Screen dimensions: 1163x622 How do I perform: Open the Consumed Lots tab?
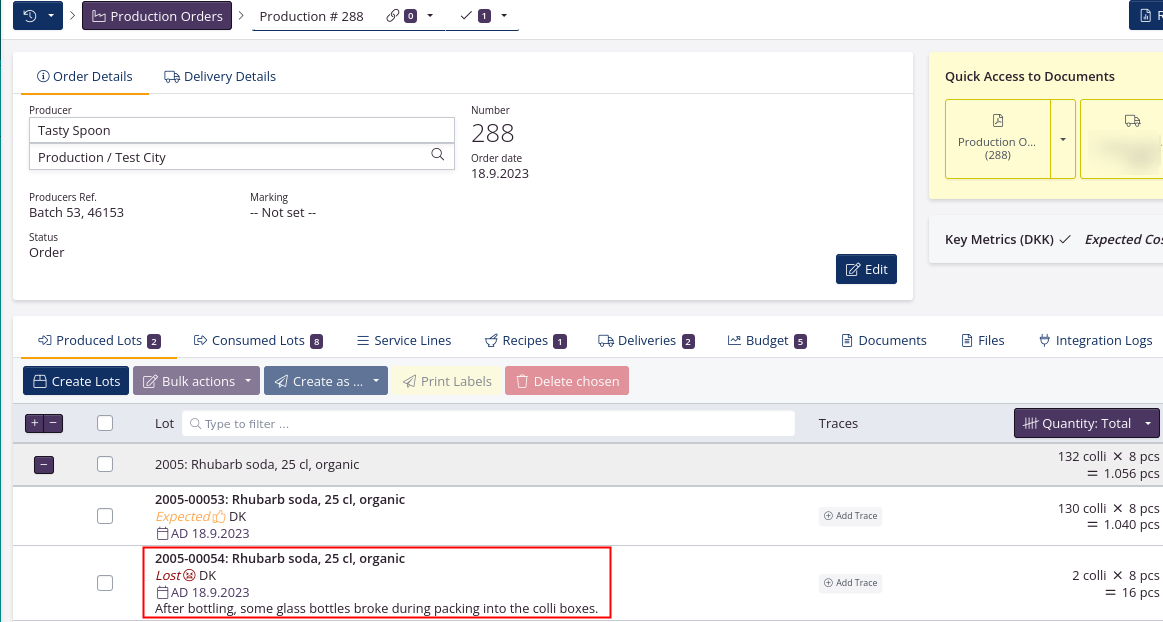tap(257, 341)
